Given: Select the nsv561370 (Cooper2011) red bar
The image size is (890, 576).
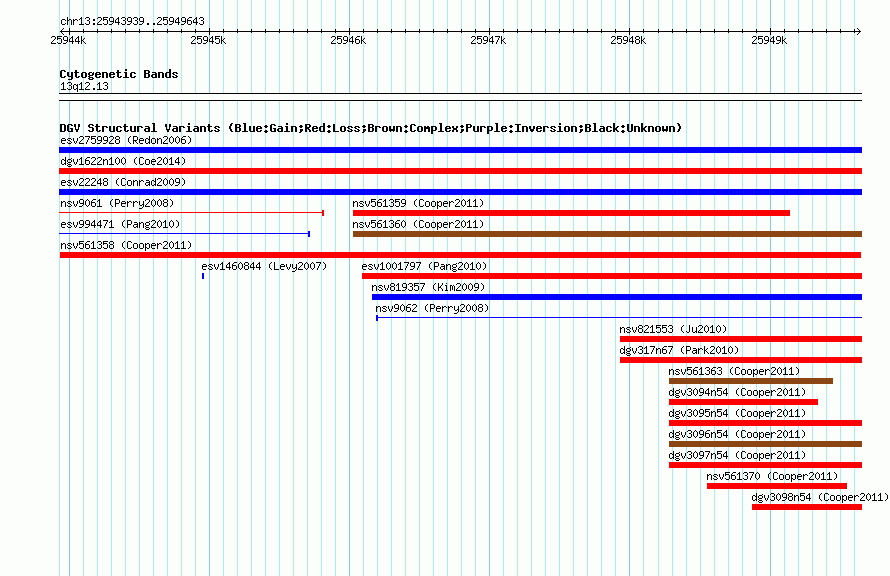Looking at the screenshot, I should [x=776, y=486].
